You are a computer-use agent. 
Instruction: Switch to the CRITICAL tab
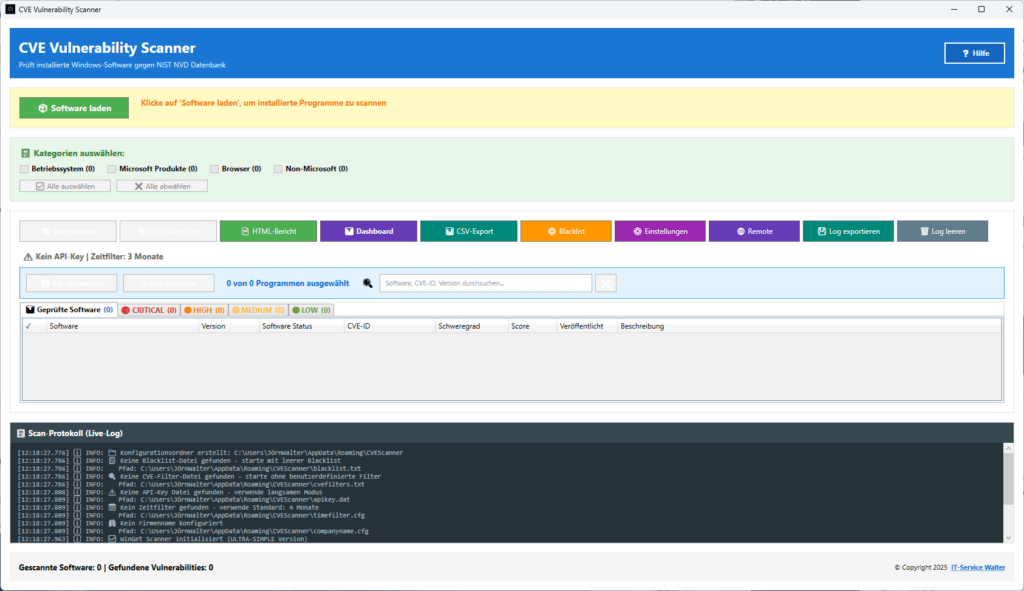(150, 310)
